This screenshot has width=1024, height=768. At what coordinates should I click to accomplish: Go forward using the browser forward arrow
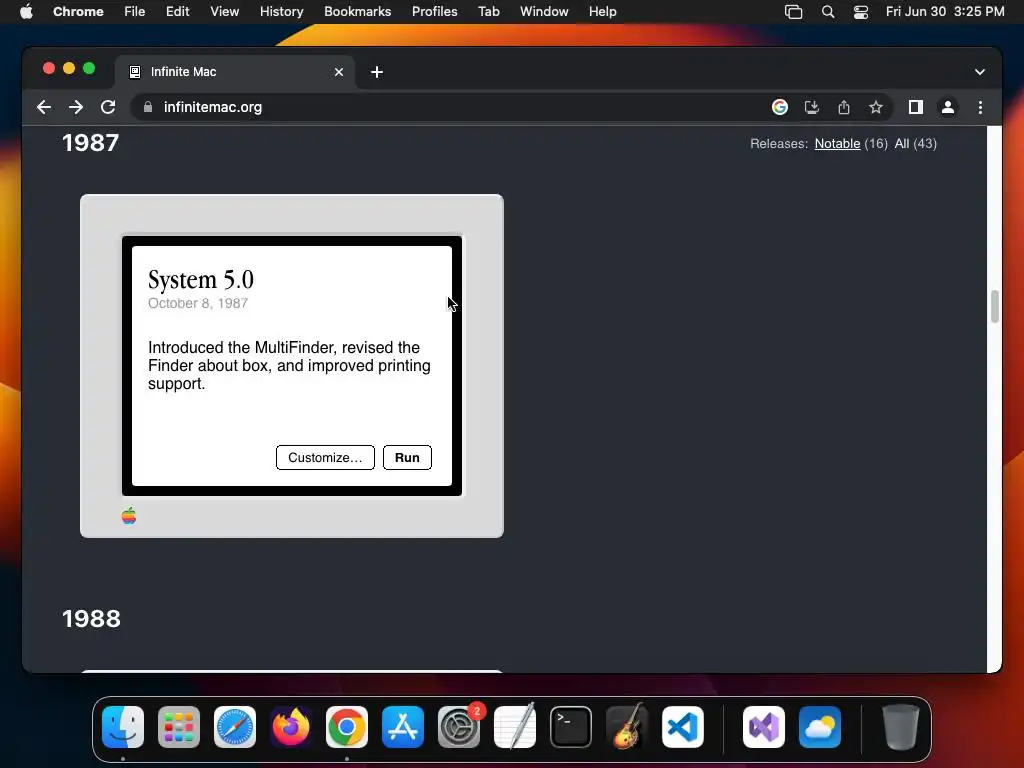tap(76, 107)
